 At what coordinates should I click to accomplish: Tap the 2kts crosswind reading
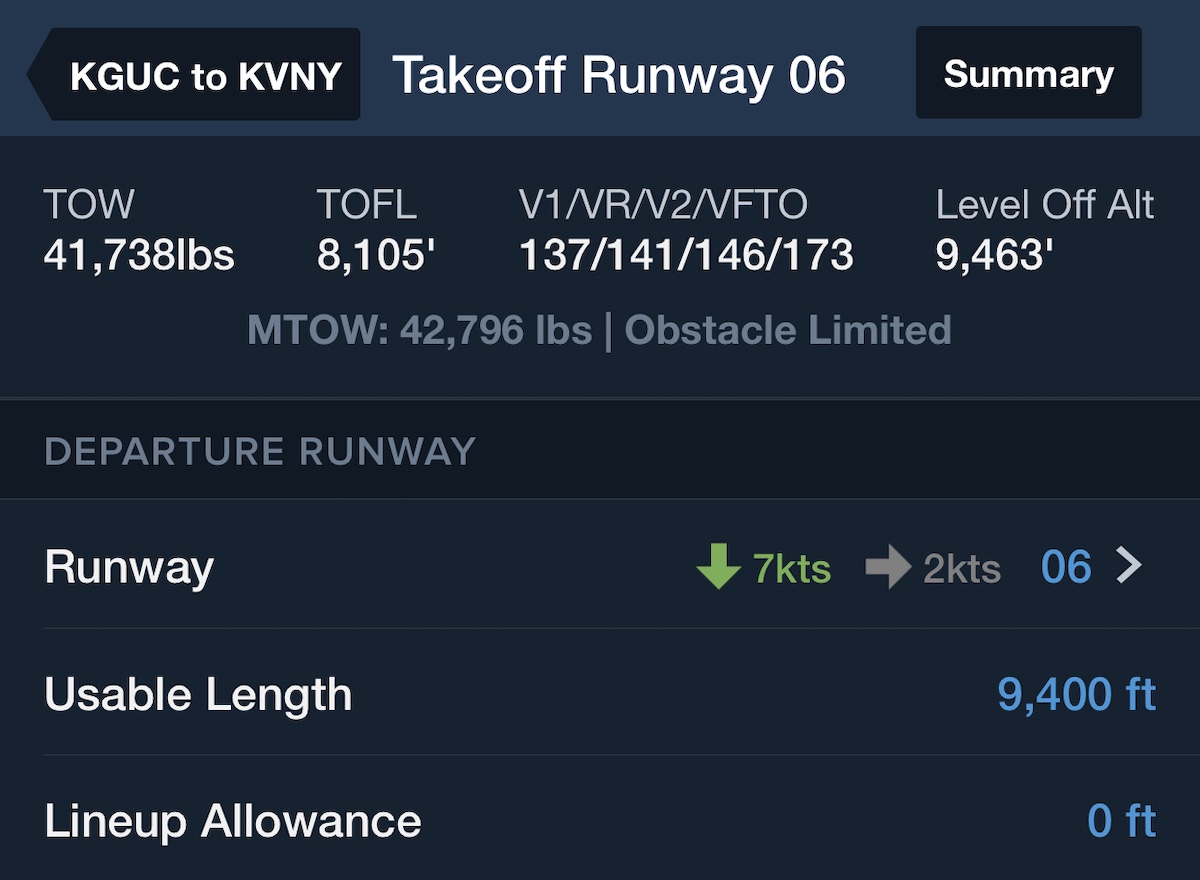pos(962,568)
